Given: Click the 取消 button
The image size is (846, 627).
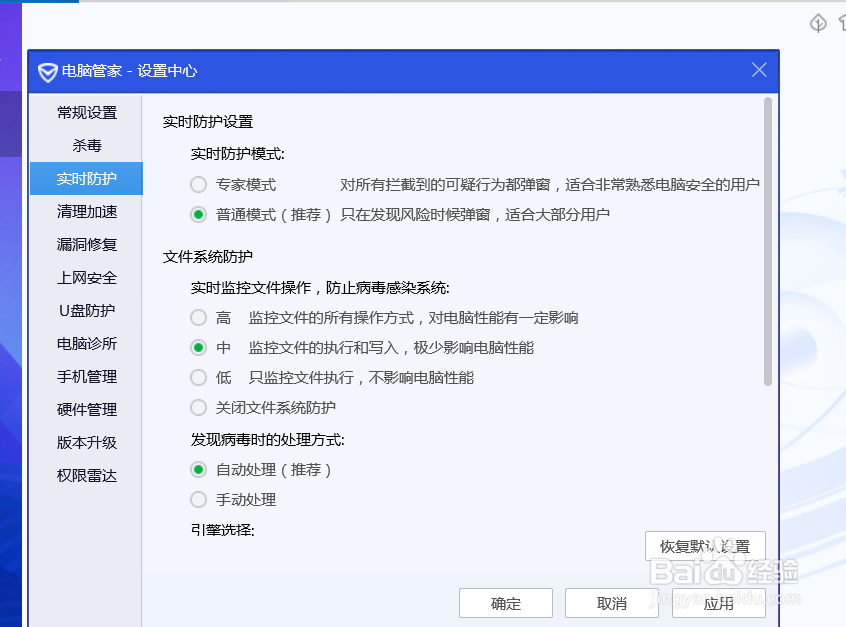Looking at the screenshot, I should point(612,603).
